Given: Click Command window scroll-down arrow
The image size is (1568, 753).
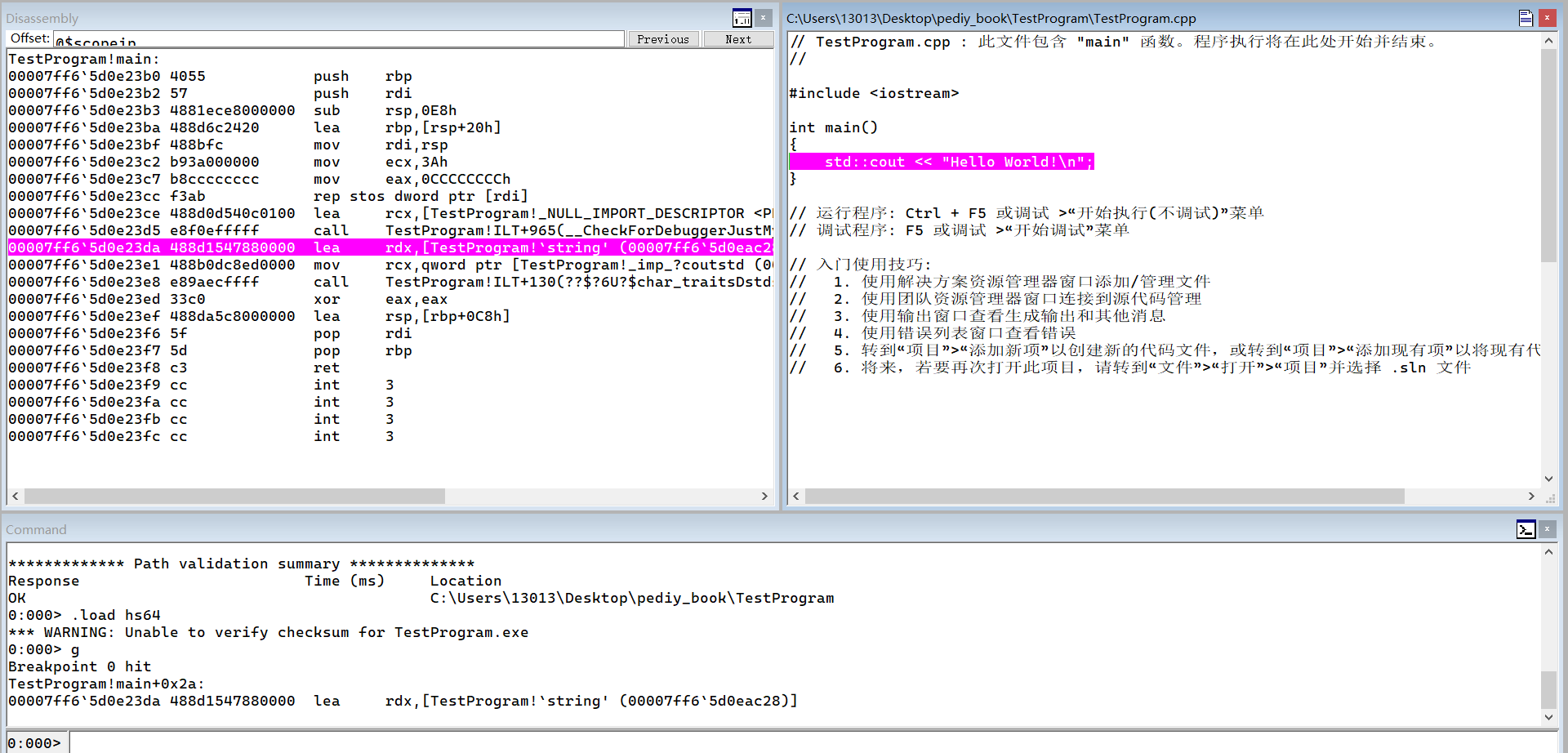Looking at the screenshot, I should tap(1548, 717).
